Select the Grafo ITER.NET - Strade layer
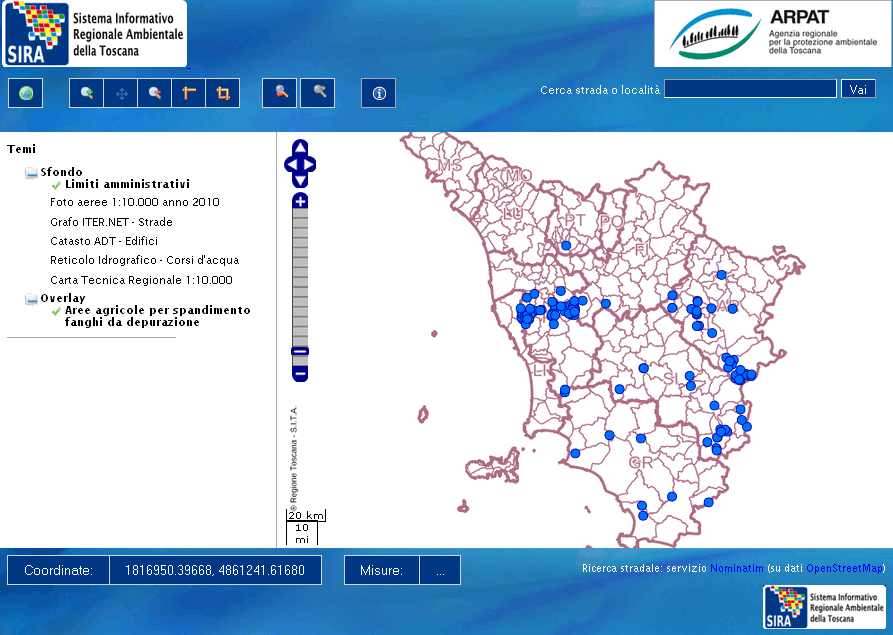The width and height of the screenshot is (893, 635). tap(112, 221)
